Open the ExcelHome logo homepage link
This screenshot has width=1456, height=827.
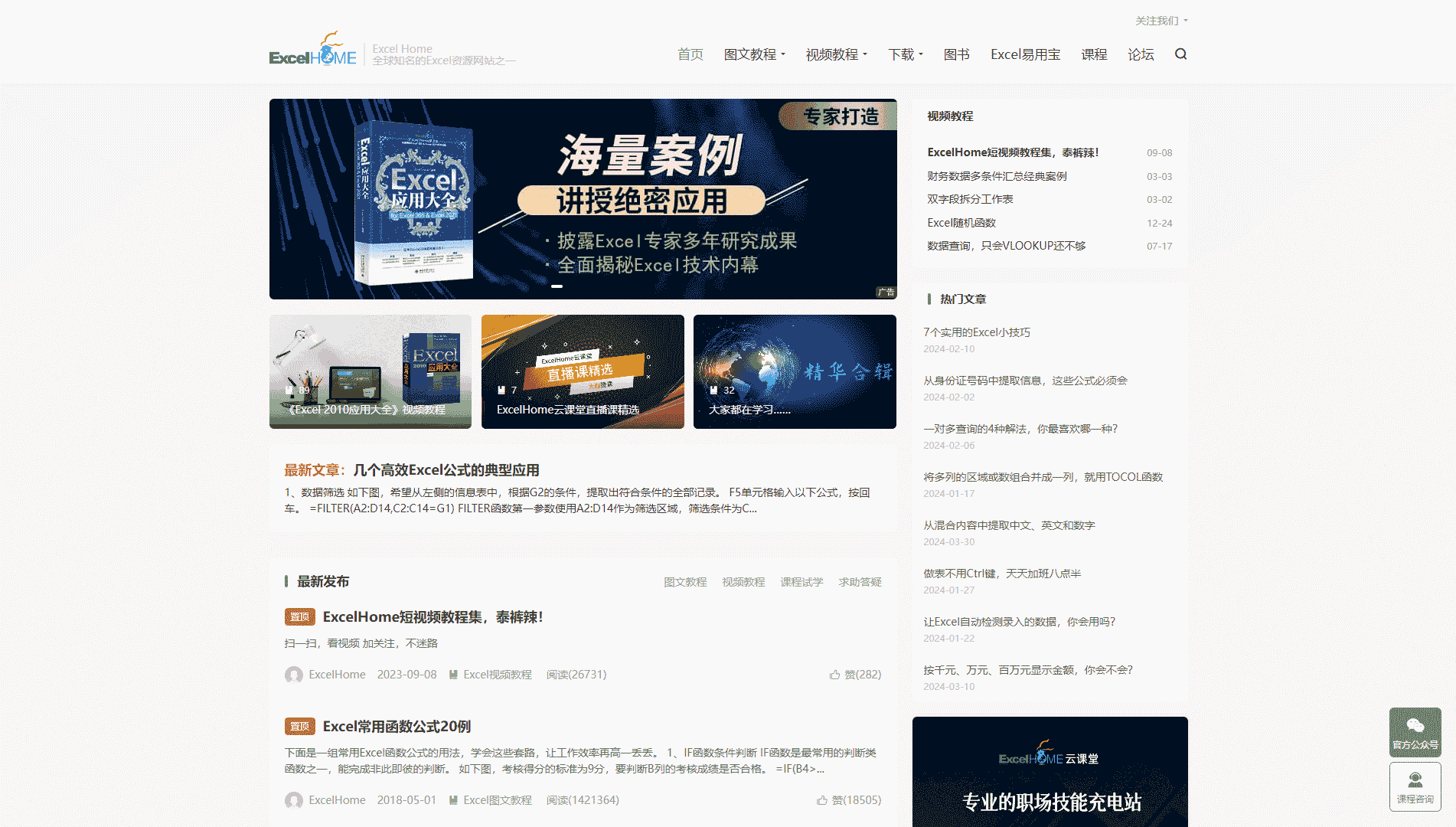[313, 49]
